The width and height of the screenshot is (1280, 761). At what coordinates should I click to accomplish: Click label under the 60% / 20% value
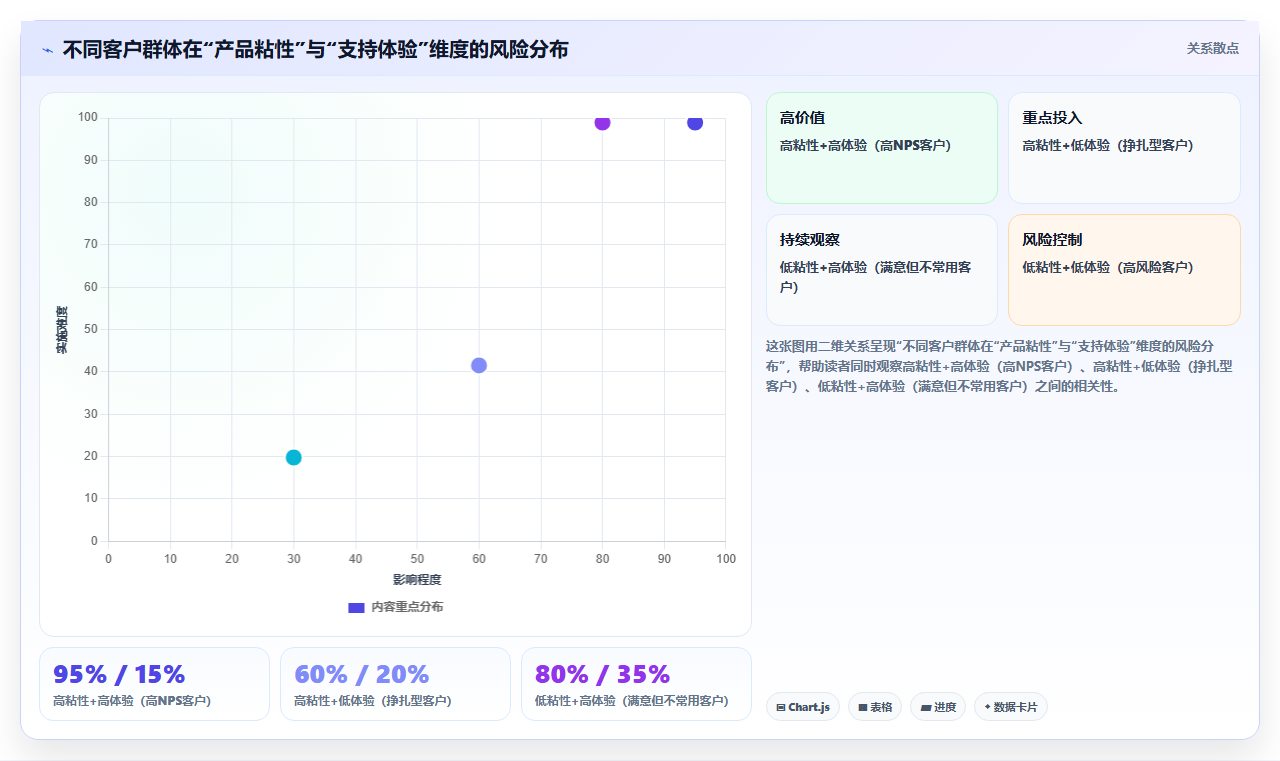coord(373,701)
